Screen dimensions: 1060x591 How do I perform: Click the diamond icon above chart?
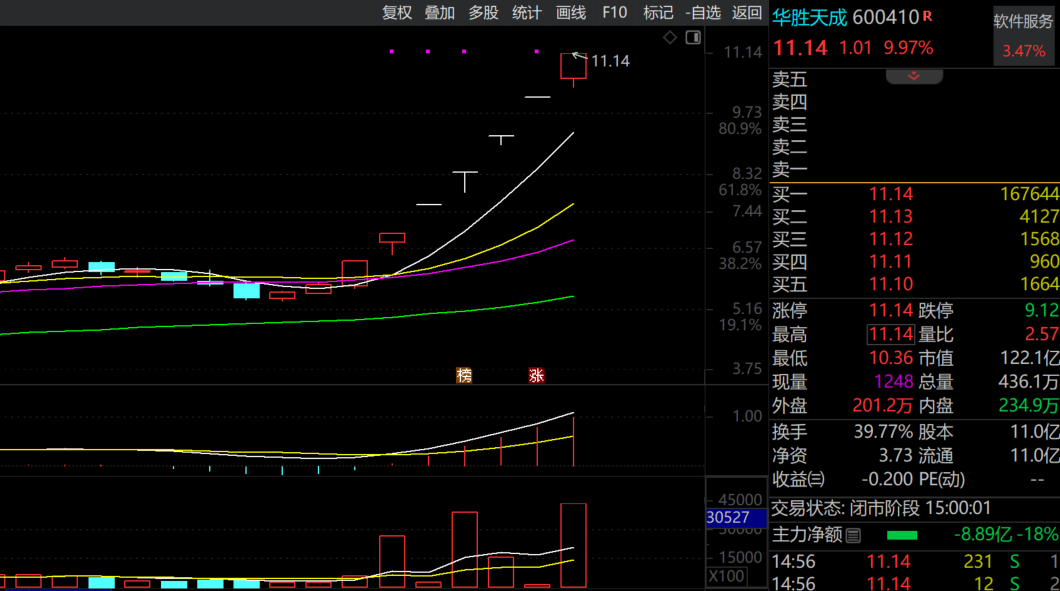coord(670,37)
